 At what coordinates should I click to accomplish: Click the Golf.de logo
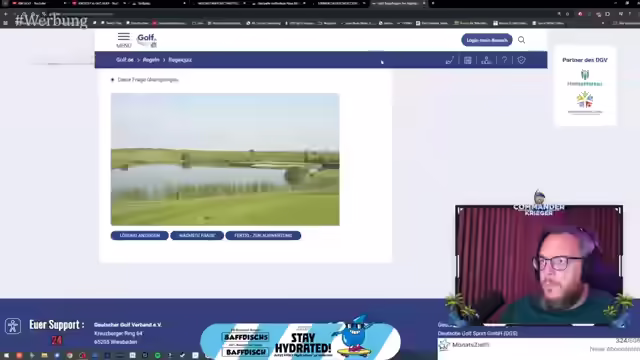[x=147, y=40]
